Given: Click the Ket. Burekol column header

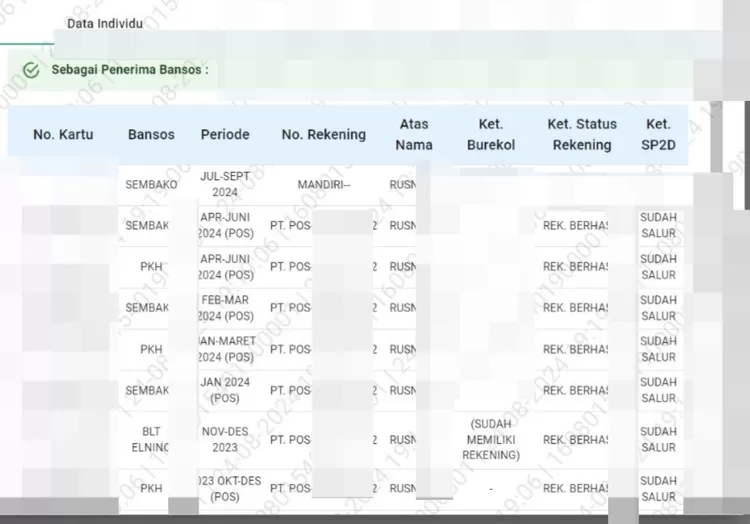Looking at the screenshot, I should click(x=491, y=134).
